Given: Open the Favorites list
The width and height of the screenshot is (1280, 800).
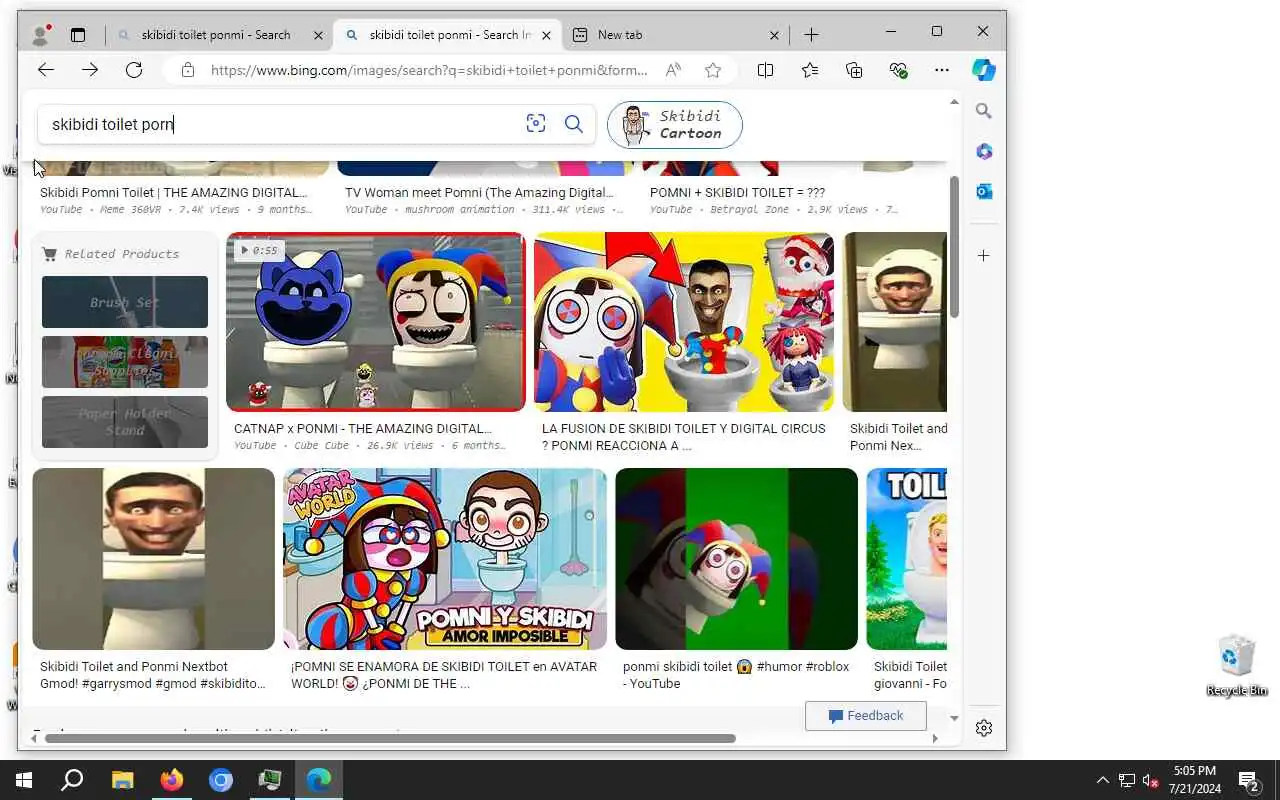Looking at the screenshot, I should 810,70.
